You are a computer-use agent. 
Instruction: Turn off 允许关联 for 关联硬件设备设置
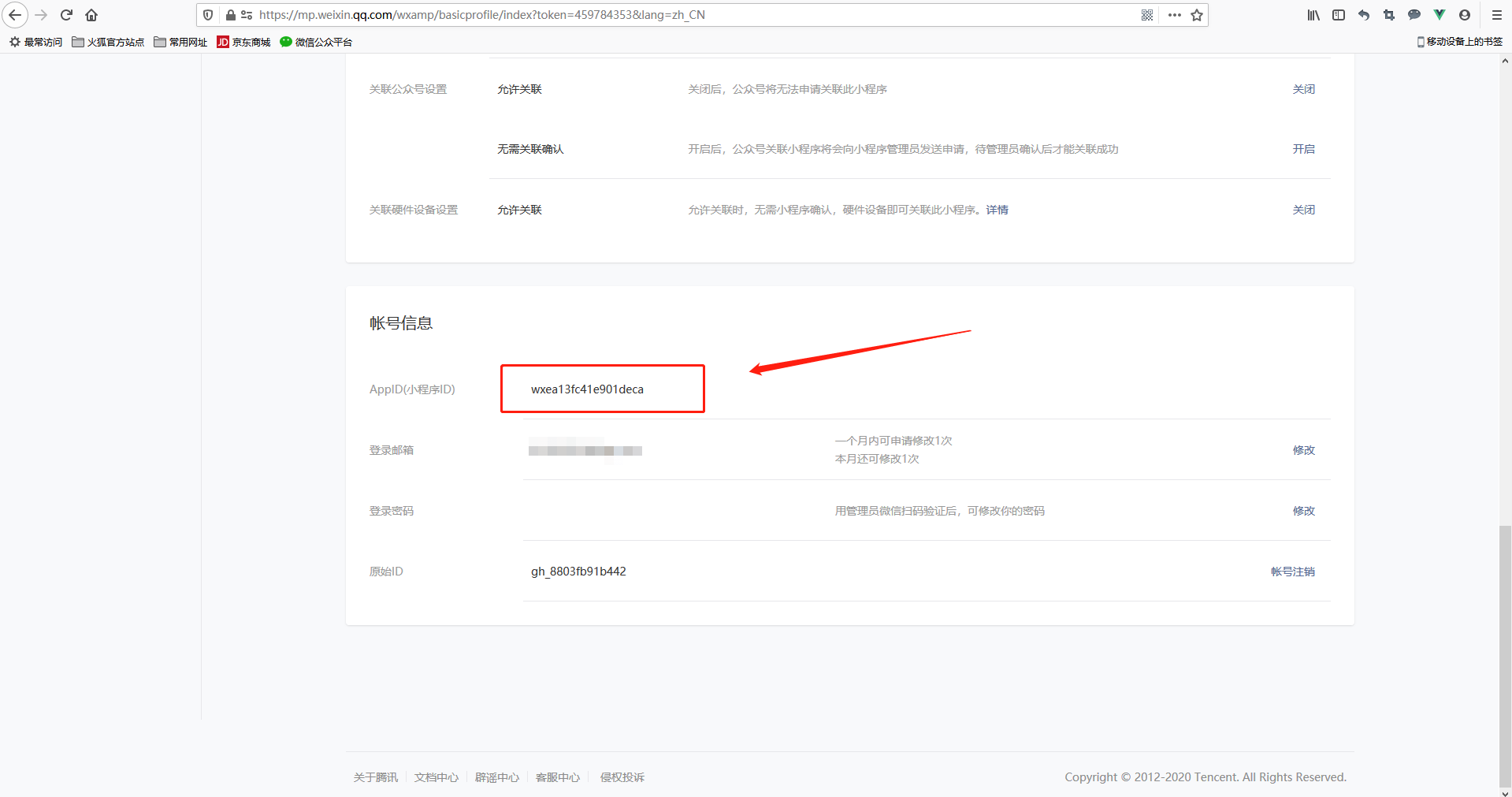point(1303,210)
